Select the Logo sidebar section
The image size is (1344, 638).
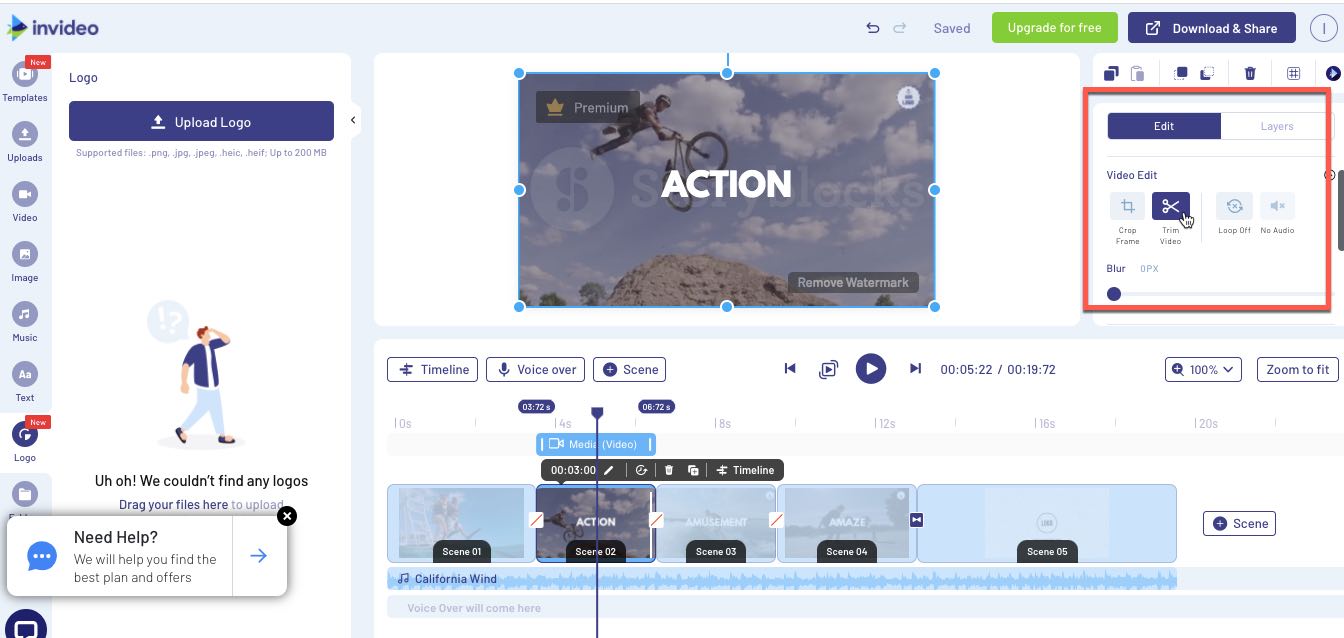click(25, 441)
